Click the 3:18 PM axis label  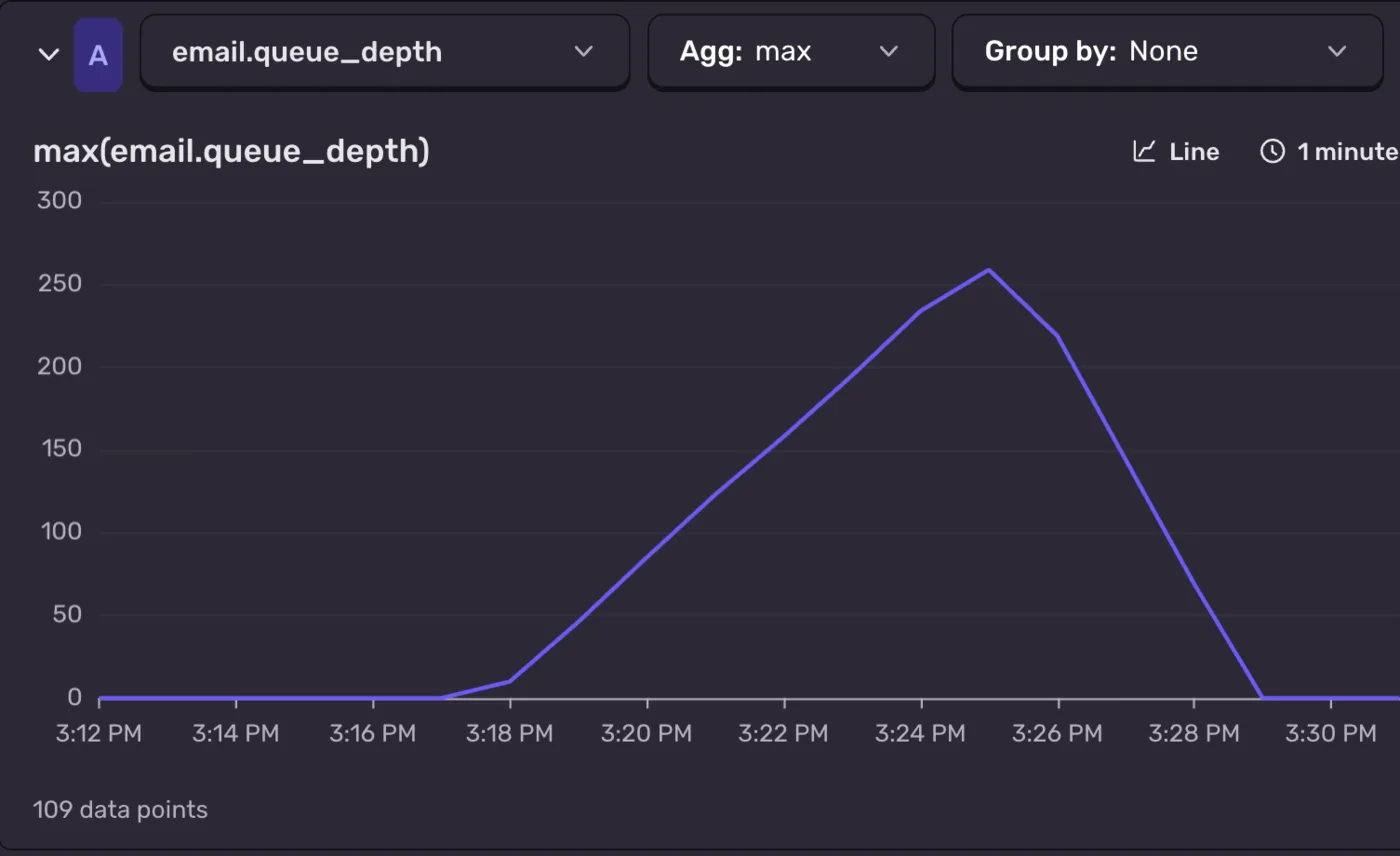coord(510,733)
